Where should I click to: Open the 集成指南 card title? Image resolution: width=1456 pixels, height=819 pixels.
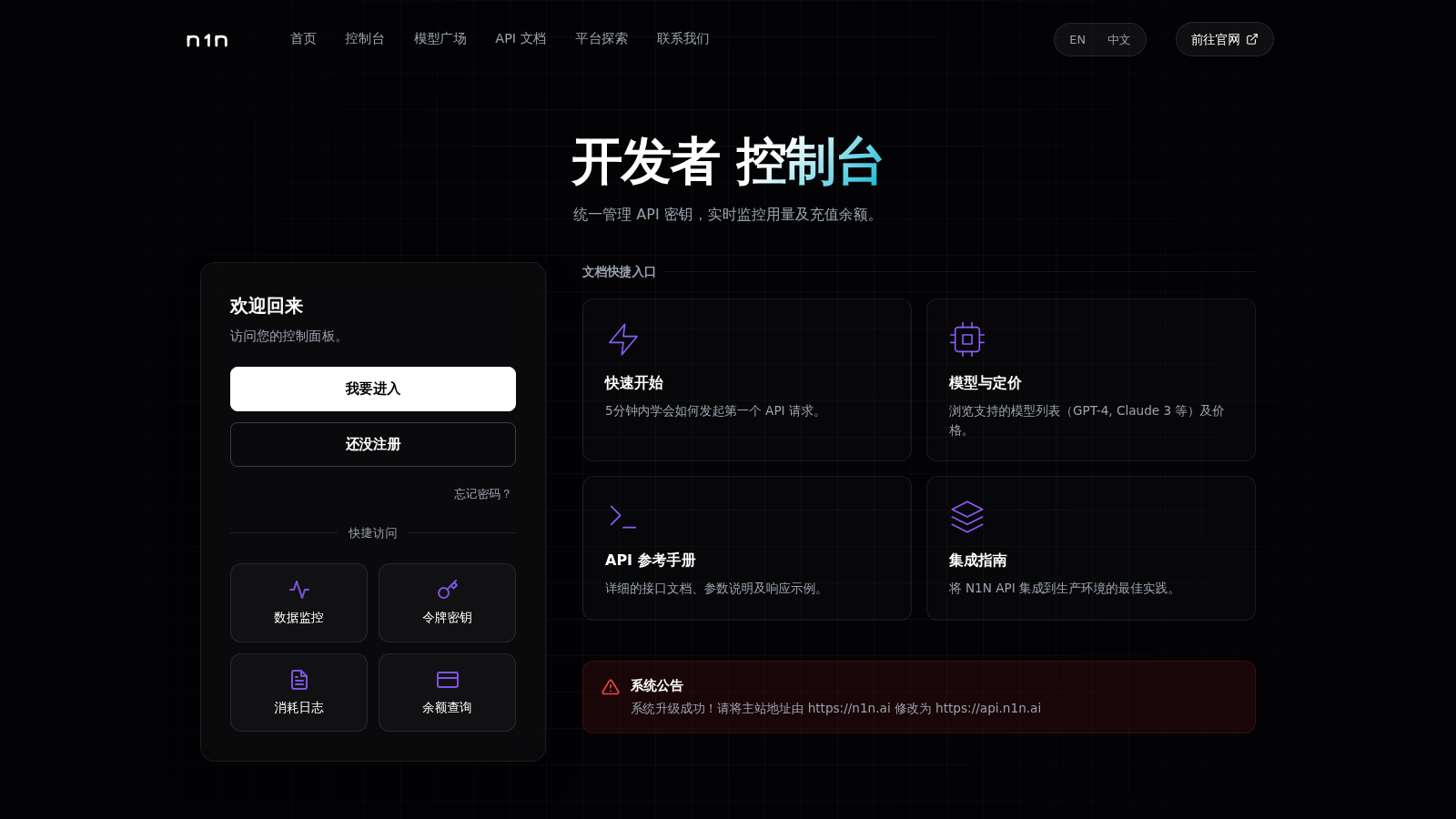[978, 561]
